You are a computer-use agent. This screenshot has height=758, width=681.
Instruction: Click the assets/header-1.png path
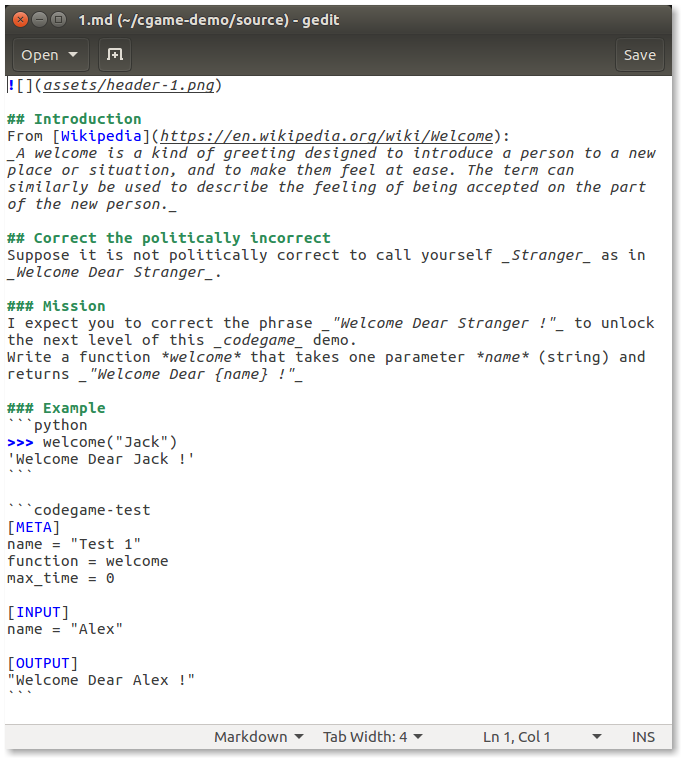(129, 86)
